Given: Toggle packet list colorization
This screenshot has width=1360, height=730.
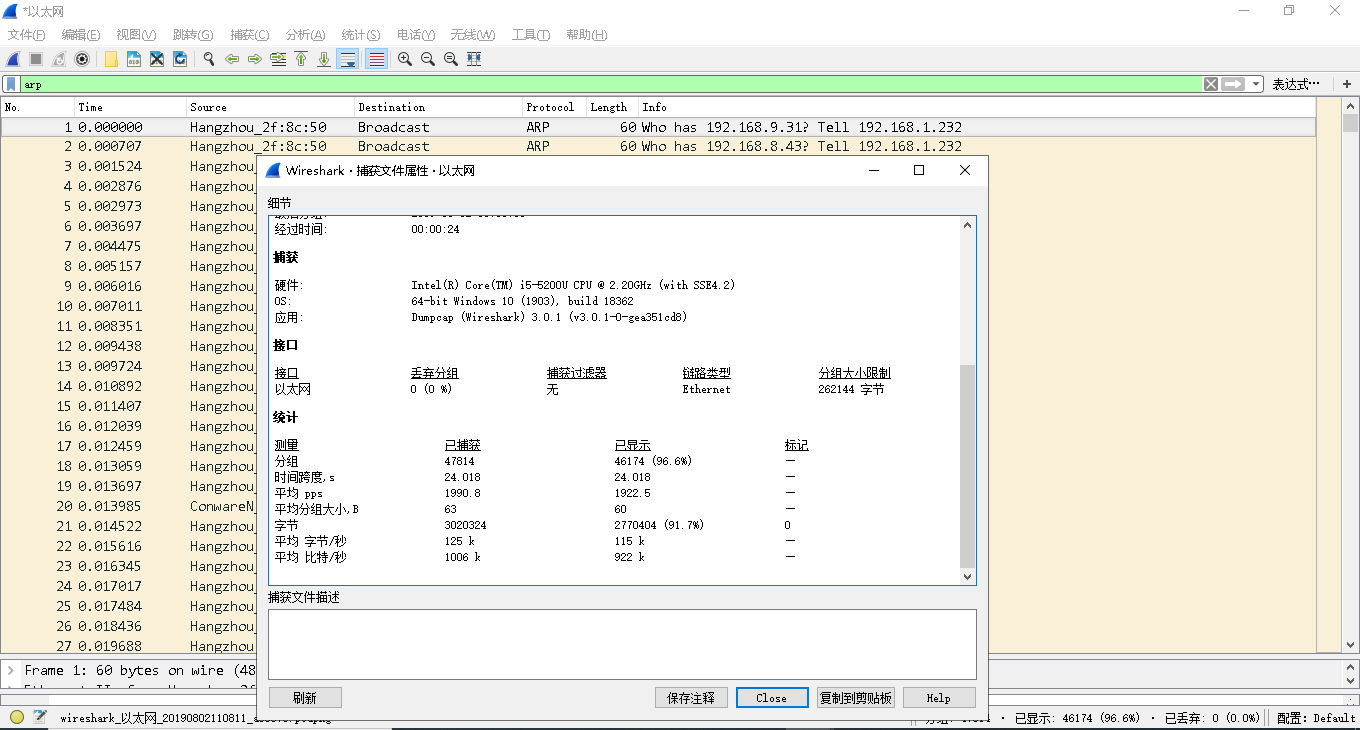Looking at the screenshot, I should (377, 59).
